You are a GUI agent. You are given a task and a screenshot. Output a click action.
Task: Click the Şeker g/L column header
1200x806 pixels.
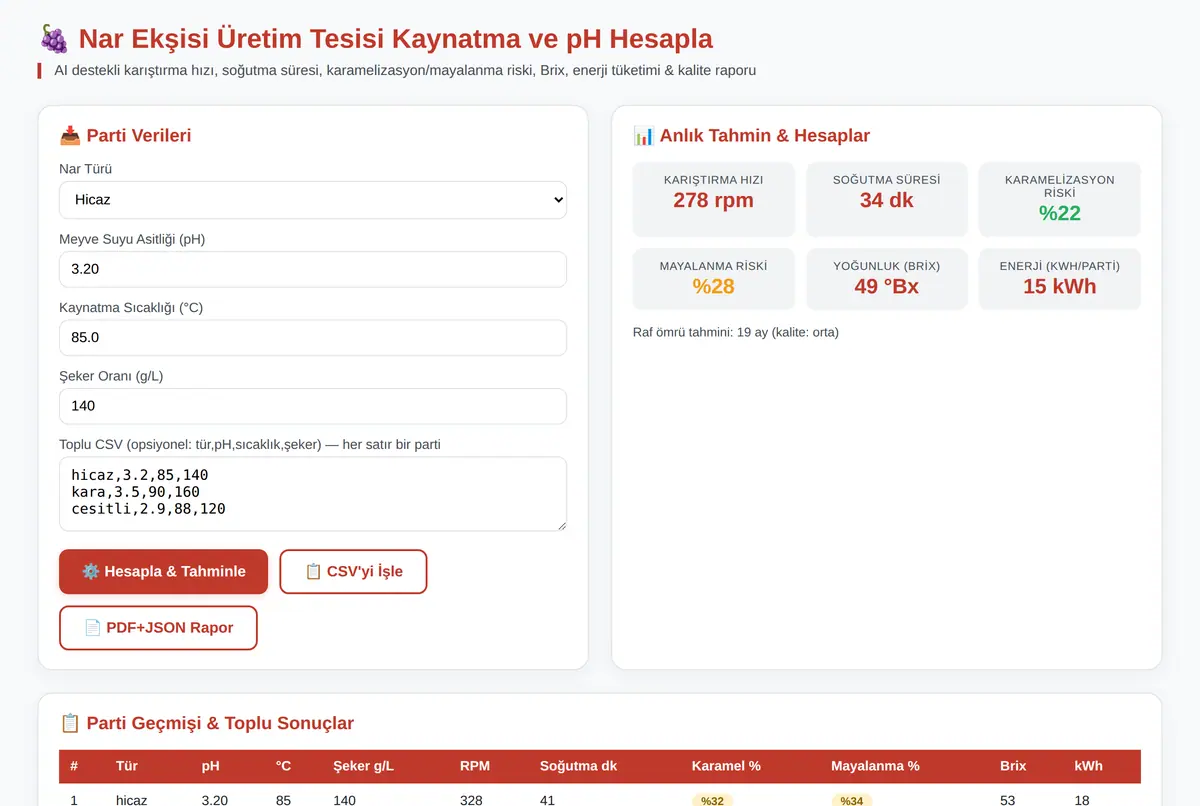(x=363, y=766)
